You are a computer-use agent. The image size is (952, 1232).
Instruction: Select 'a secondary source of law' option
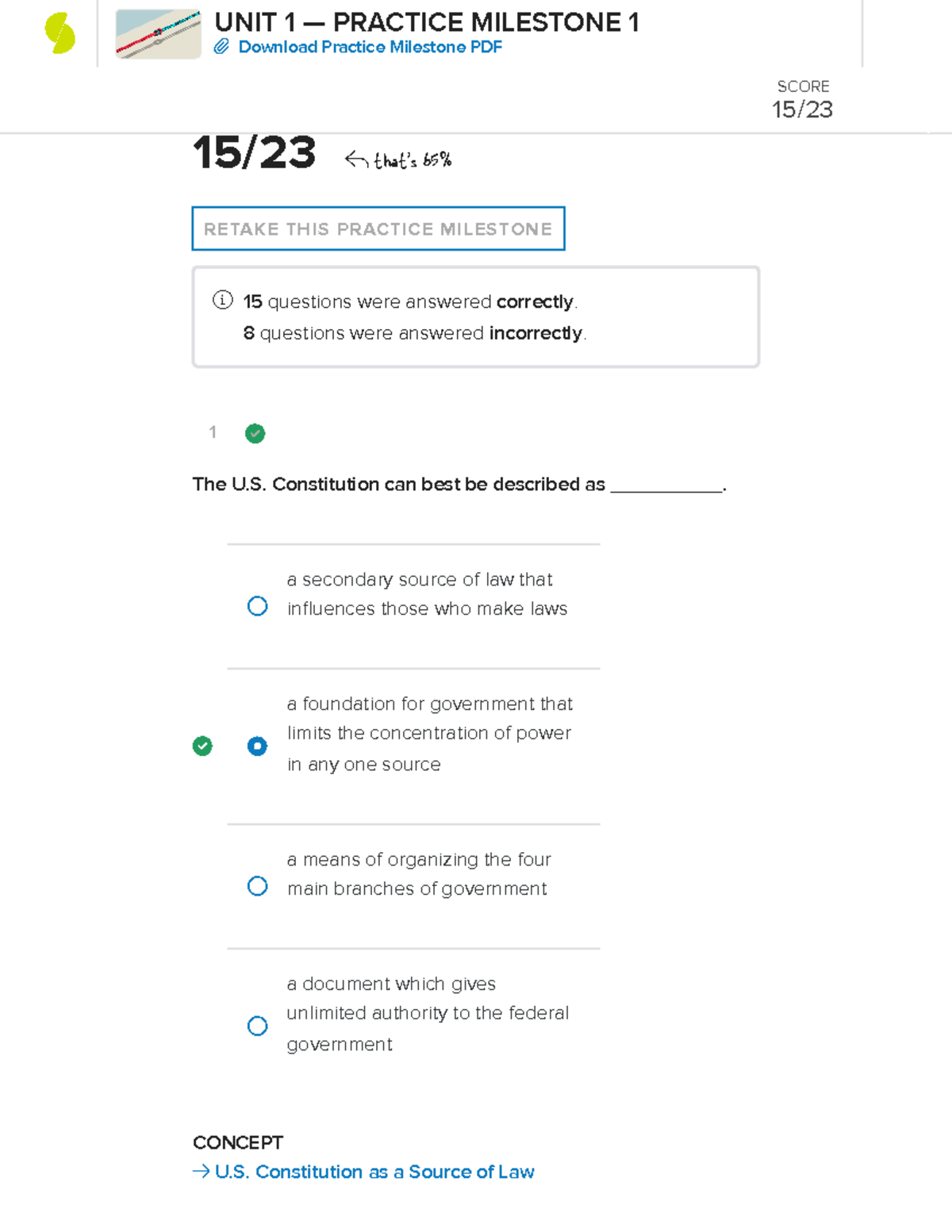[257, 606]
